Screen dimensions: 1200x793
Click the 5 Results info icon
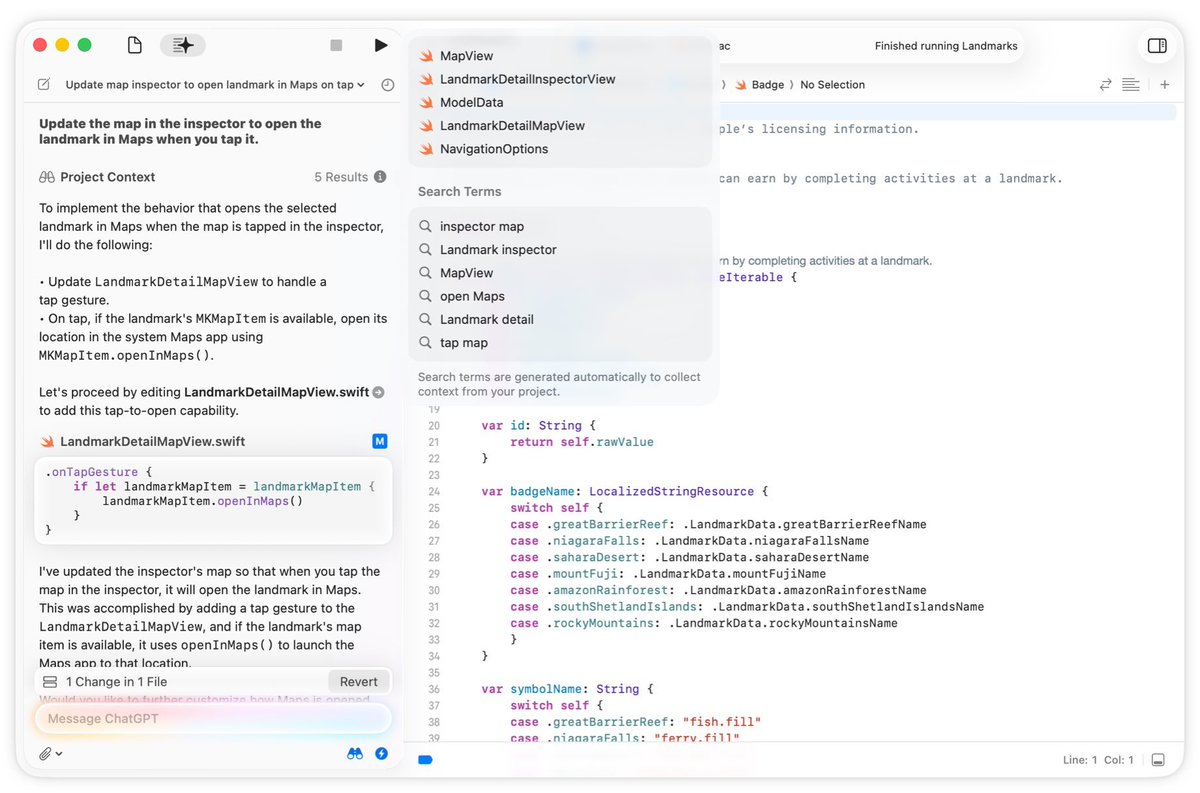tap(380, 177)
